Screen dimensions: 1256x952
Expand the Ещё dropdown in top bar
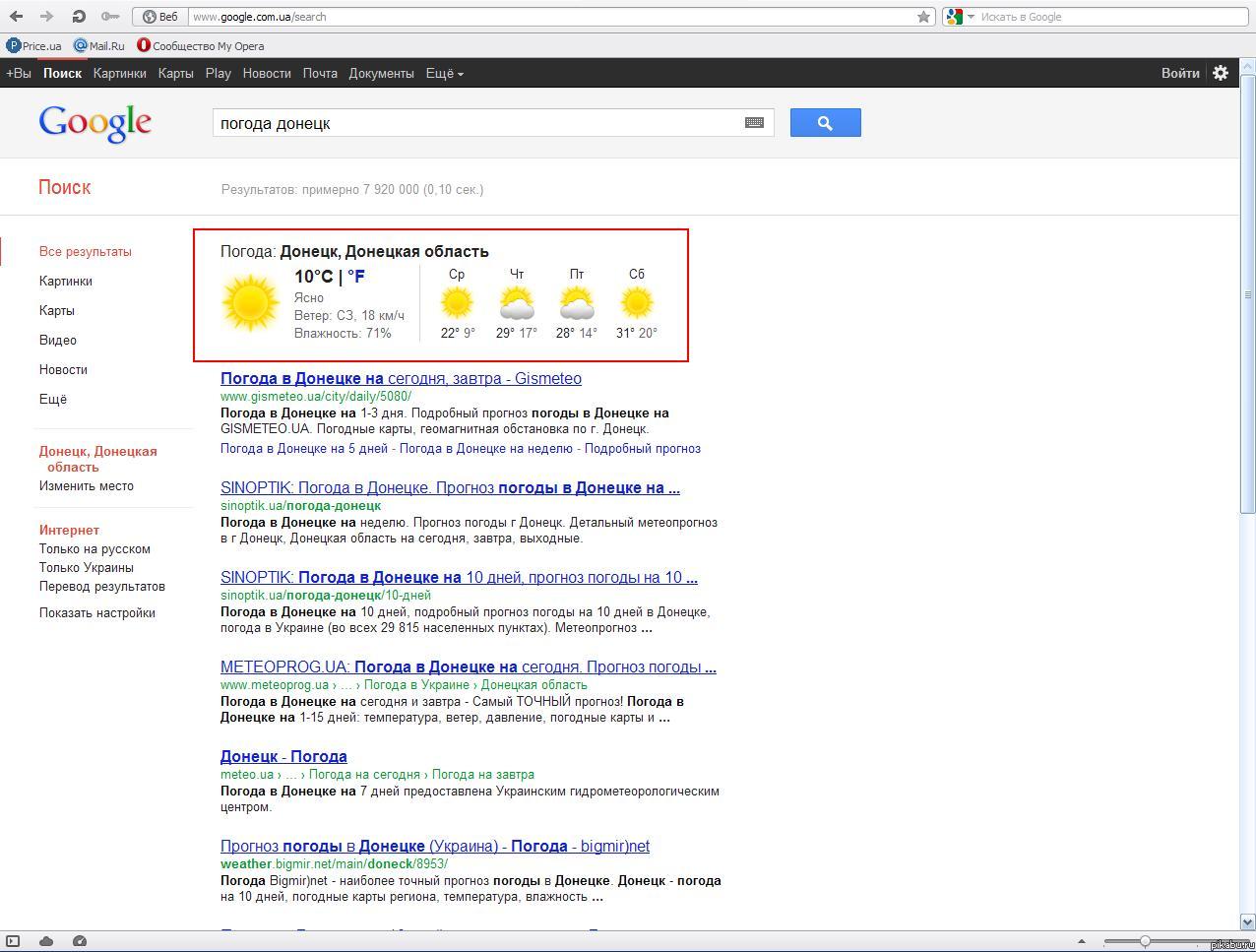pyautogui.click(x=444, y=73)
